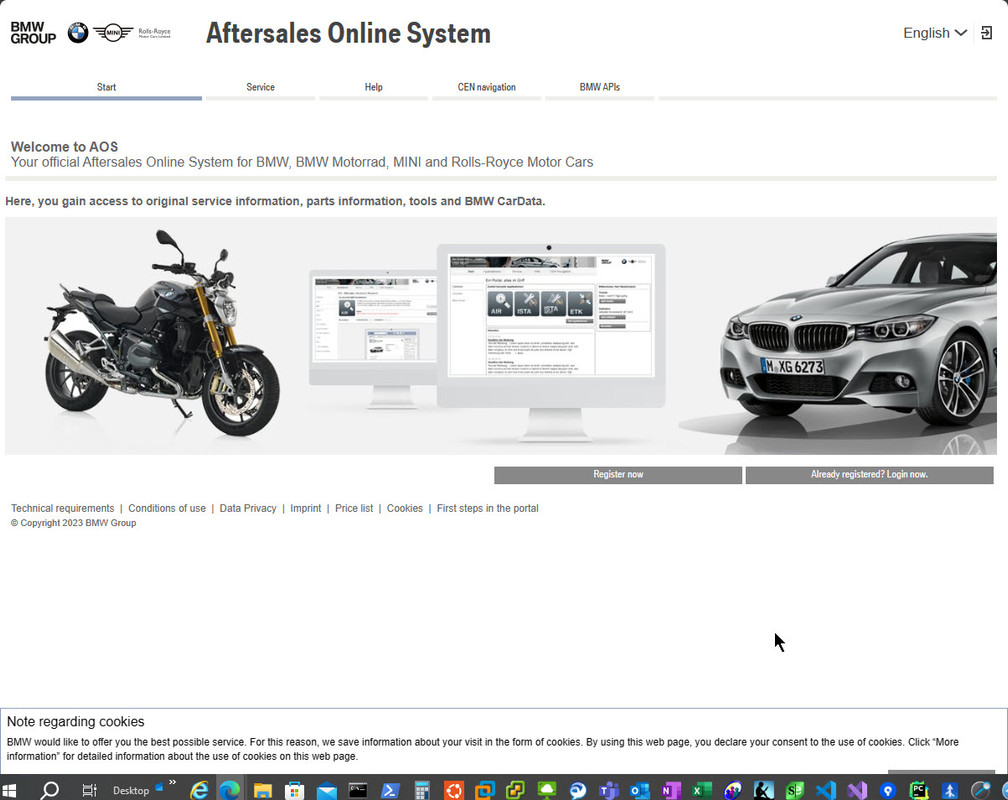Open Mail app from taskbar
The height and width of the screenshot is (800, 1008).
[327, 790]
